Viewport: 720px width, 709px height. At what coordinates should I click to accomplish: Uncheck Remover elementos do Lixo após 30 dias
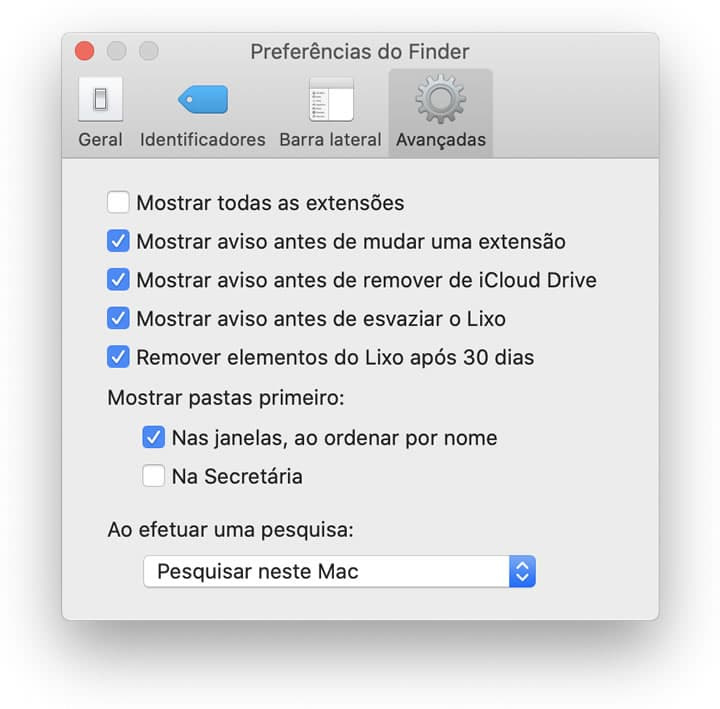pos(119,357)
